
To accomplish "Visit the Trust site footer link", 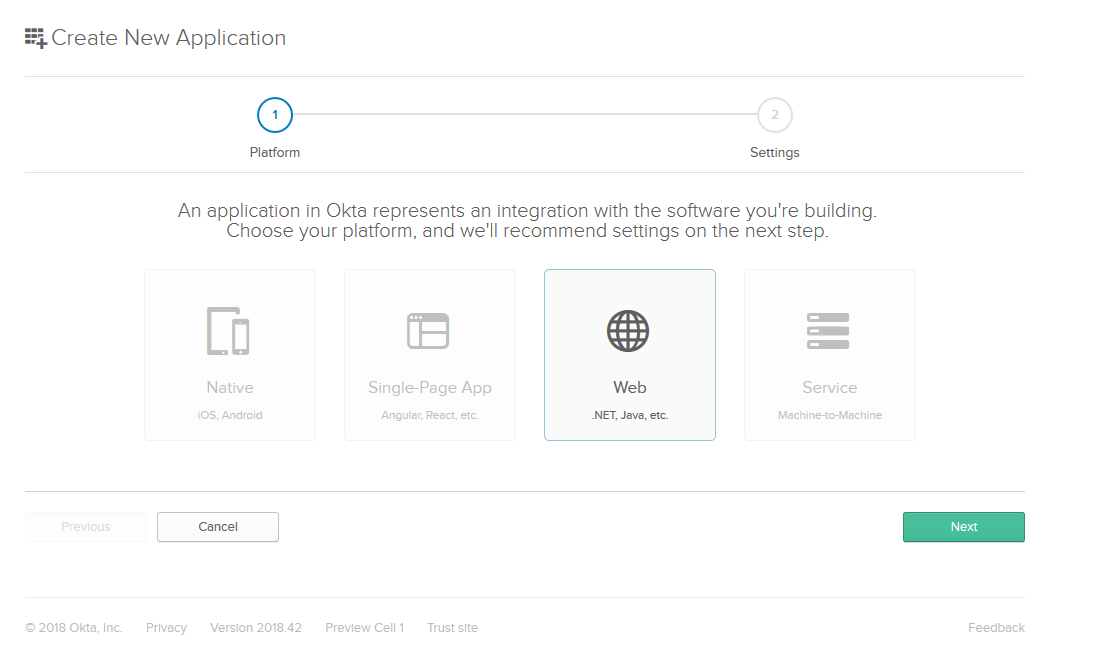I will point(452,628).
